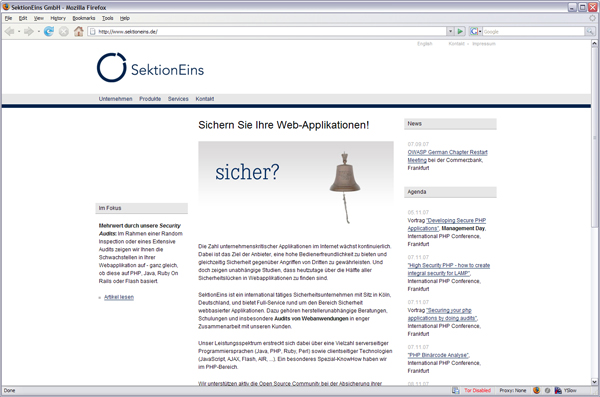
Task: Open the Bookmarks menu
Action: (x=84, y=18)
